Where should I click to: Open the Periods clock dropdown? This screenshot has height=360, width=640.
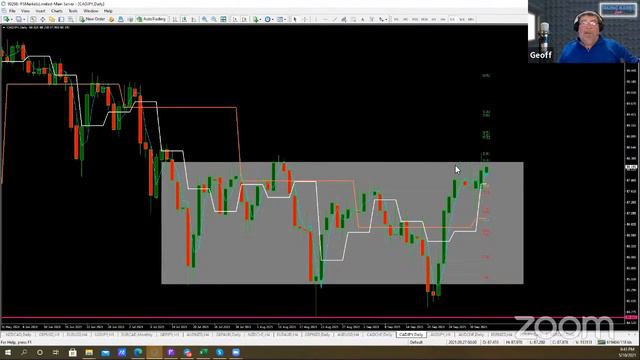[268, 19]
